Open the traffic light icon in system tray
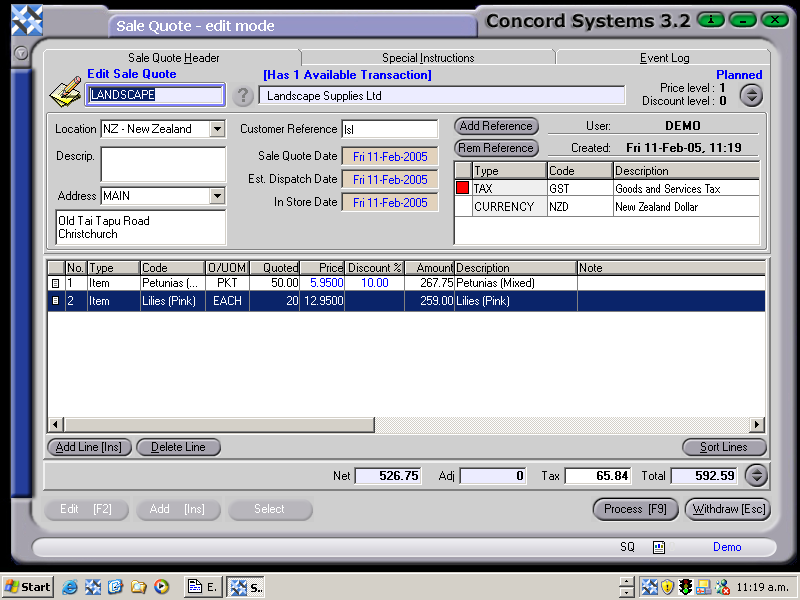The width and height of the screenshot is (800, 600). (x=684, y=587)
